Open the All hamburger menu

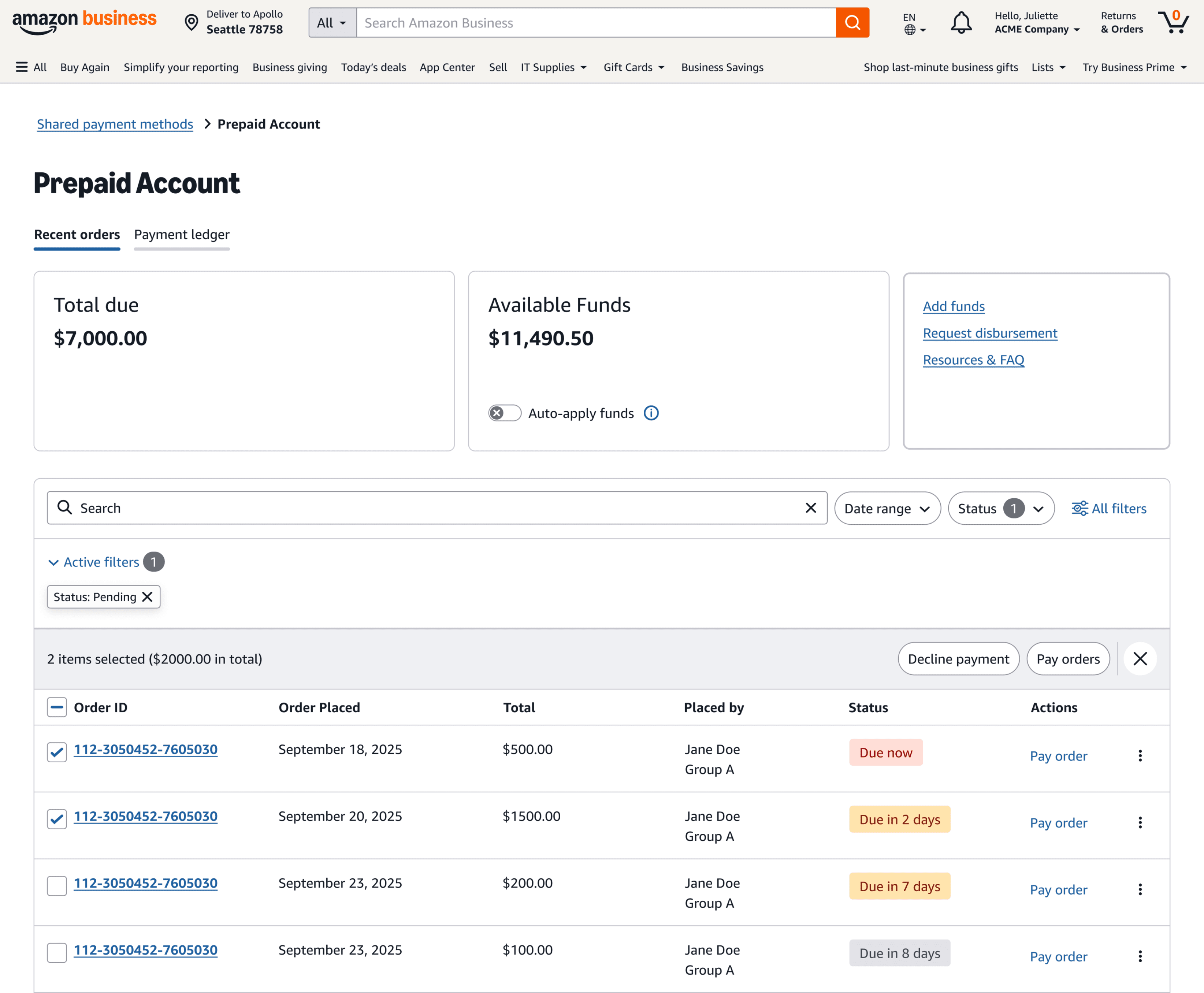pos(31,67)
